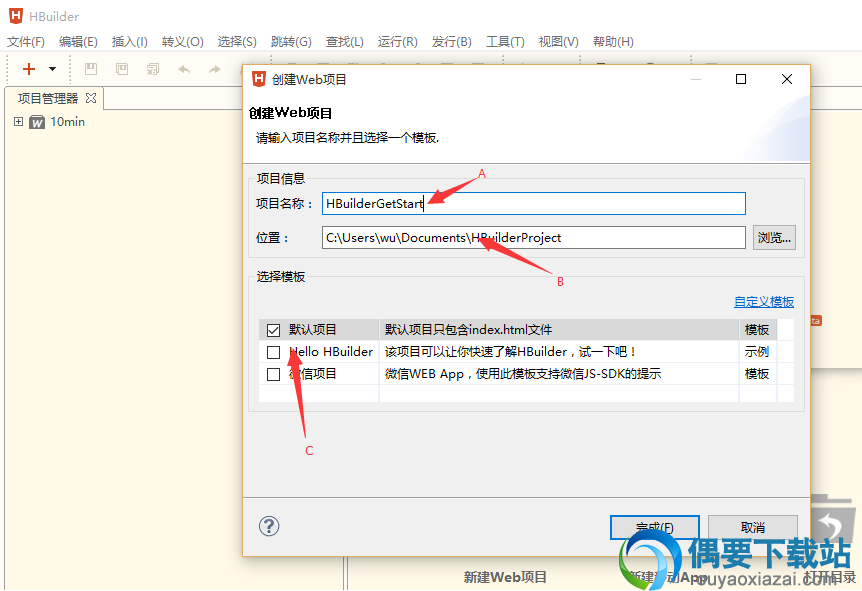862x591 pixels.
Task: Open the 视图(V) menu
Action: click(559, 42)
